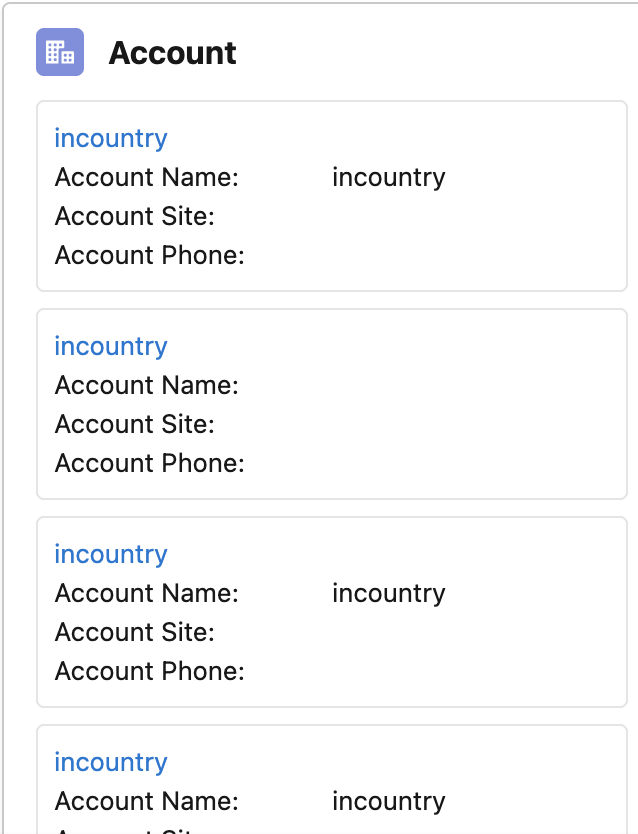Click the incountry value in third card
The width and height of the screenshot is (638, 834).
click(389, 593)
